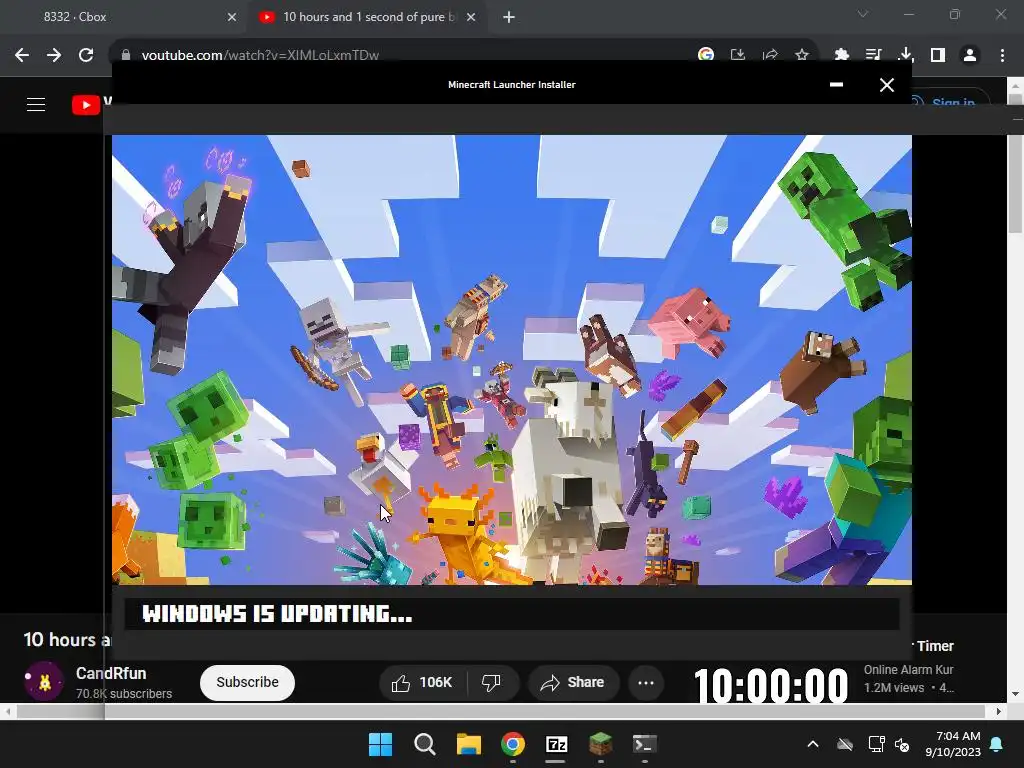Click the install app icon in address bar
Screen dimensions: 1024x768
[x=738, y=55]
